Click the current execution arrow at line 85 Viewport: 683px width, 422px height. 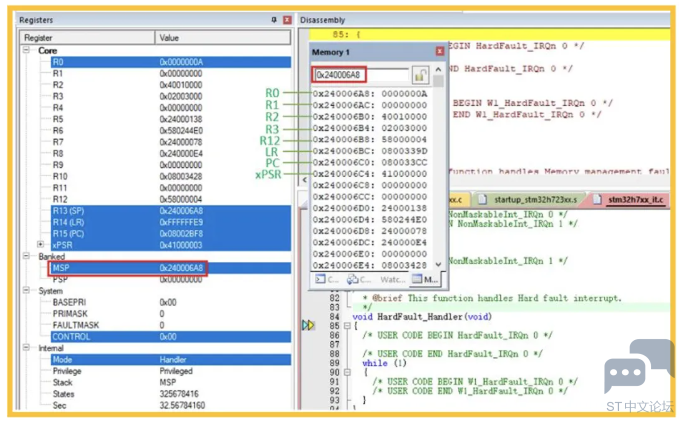[308, 325]
